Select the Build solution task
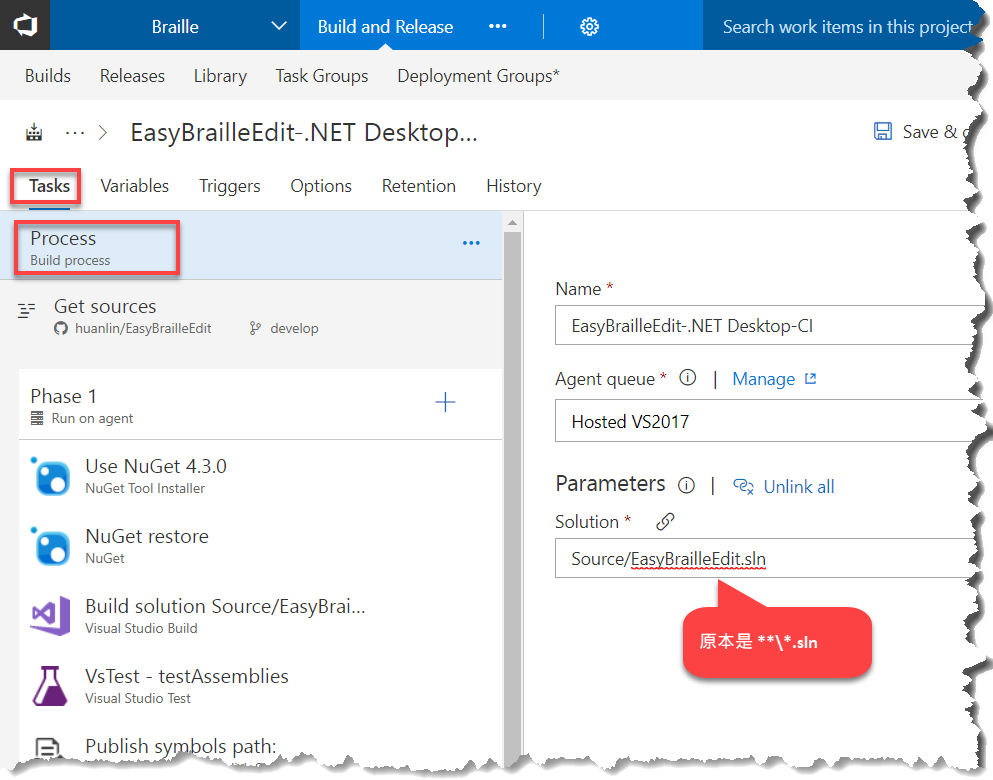The image size is (993, 780). point(260,615)
